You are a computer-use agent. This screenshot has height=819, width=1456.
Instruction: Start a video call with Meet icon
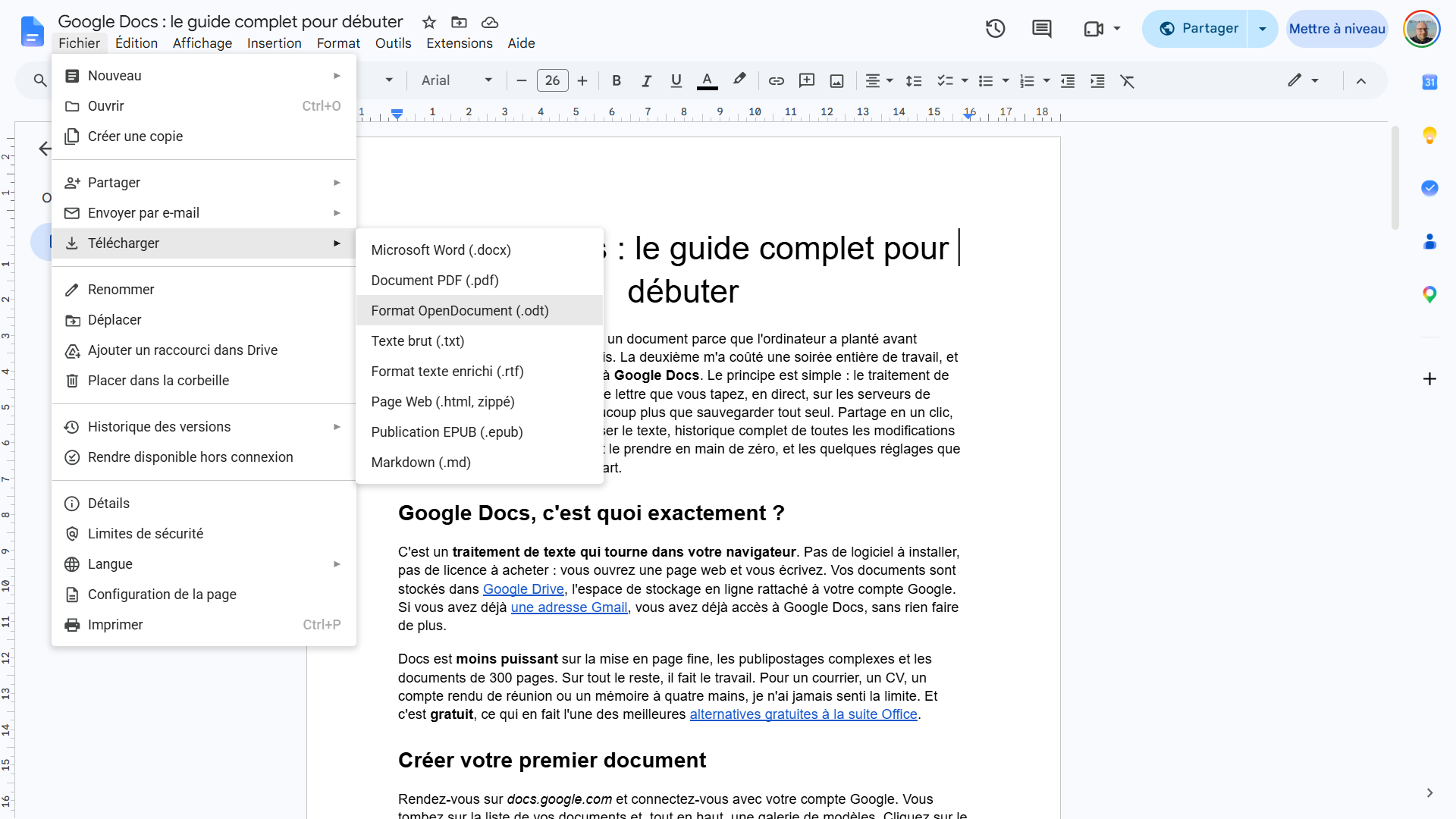point(1094,29)
